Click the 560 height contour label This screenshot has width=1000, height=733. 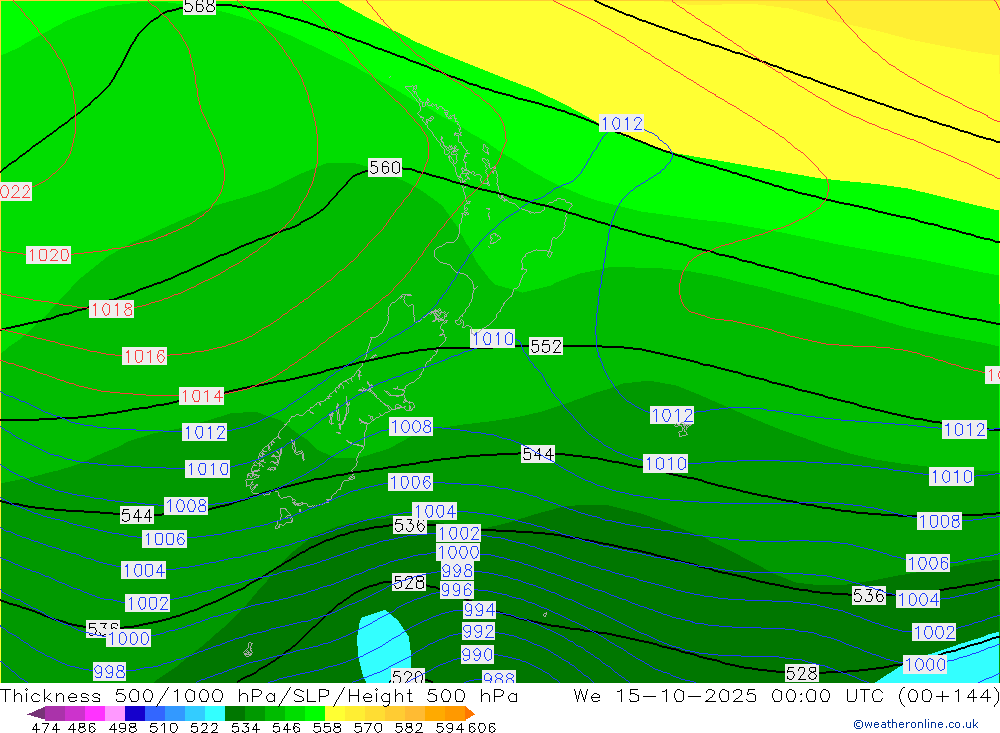(x=385, y=168)
